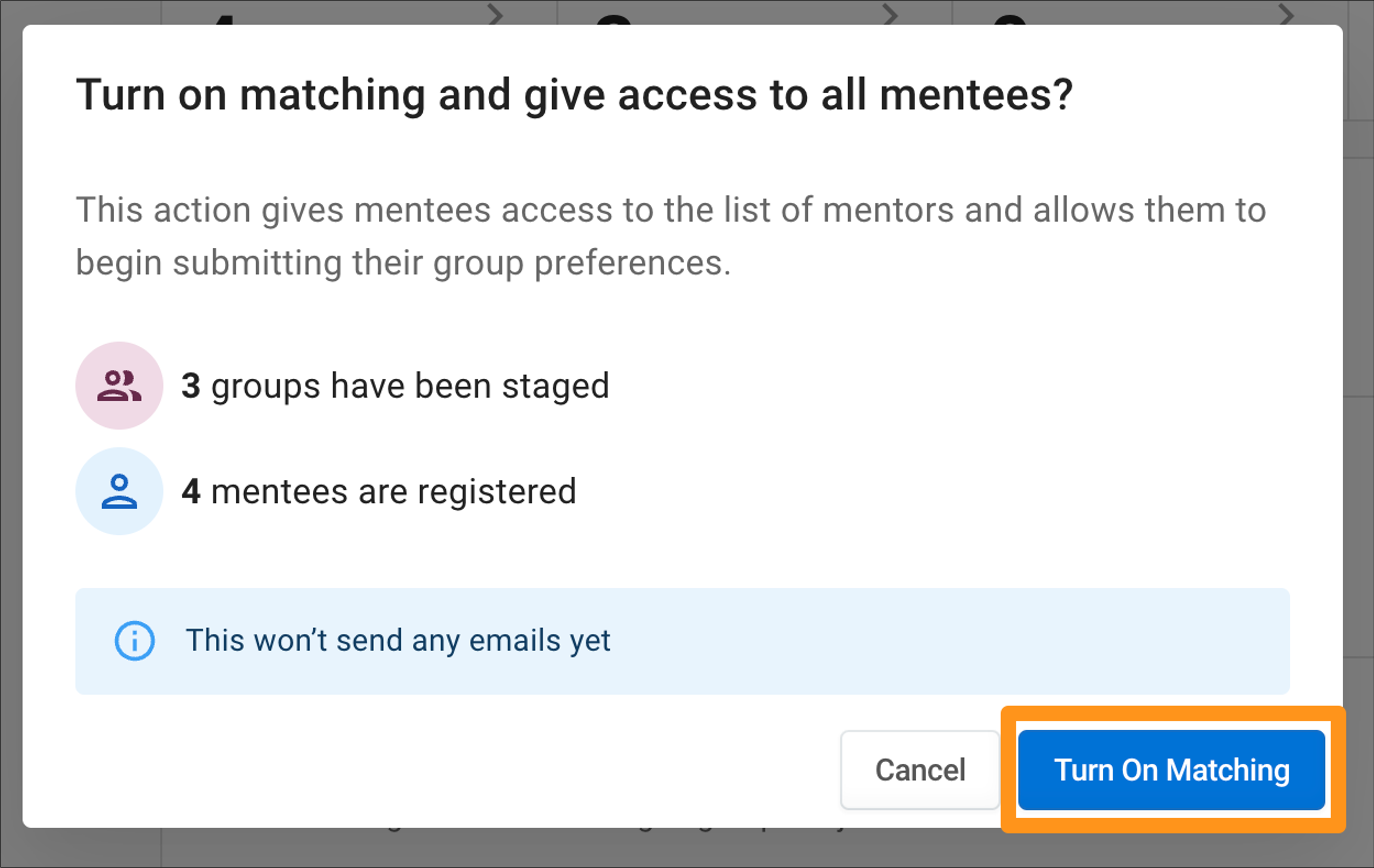Select '3 groups have been staged' text
This screenshot has height=868, width=1374.
click(396, 386)
